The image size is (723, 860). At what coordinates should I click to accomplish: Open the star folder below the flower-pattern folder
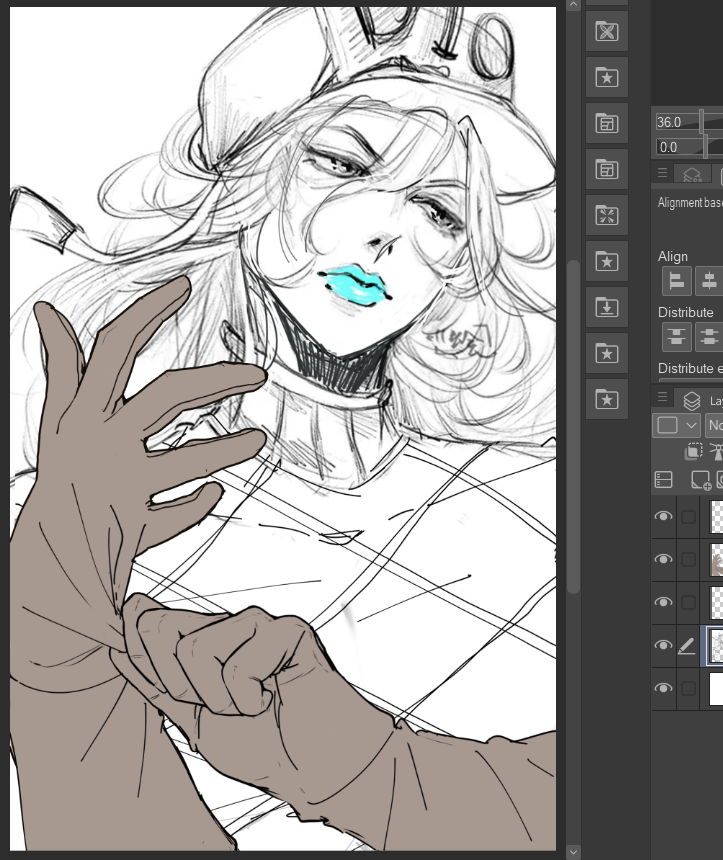[607, 77]
